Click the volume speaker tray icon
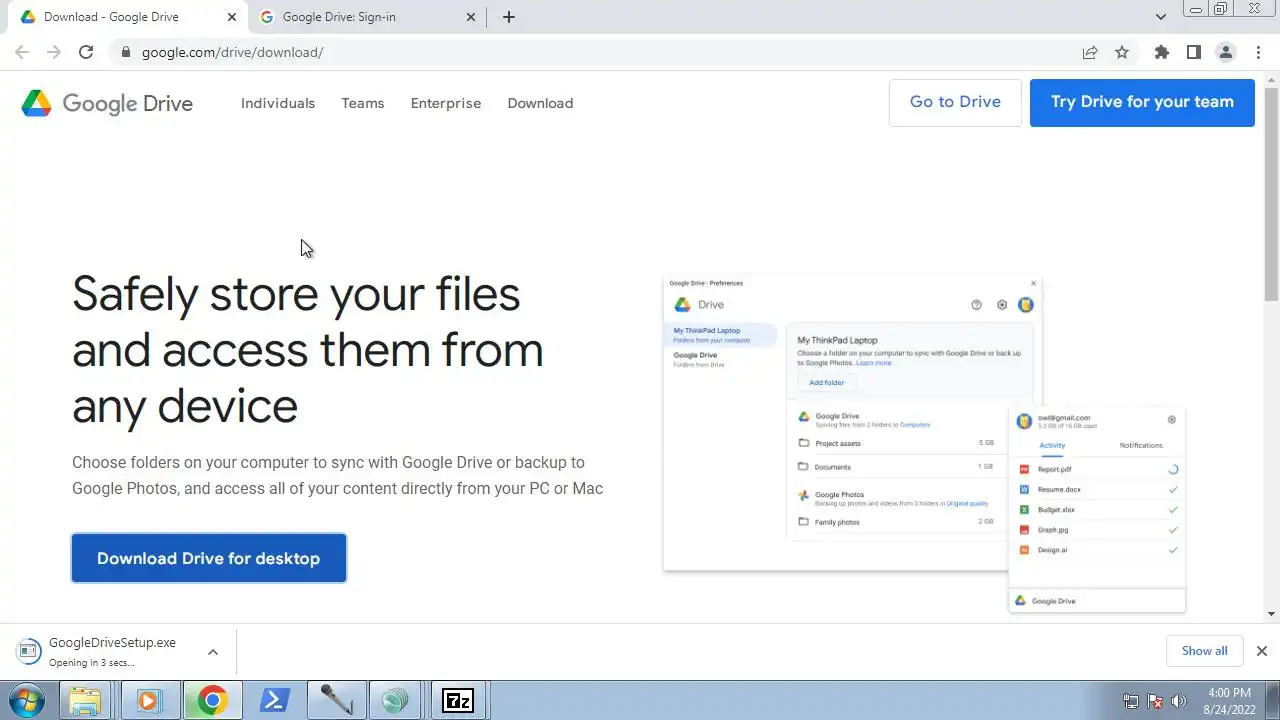The height and width of the screenshot is (720, 1280). tap(1179, 701)
